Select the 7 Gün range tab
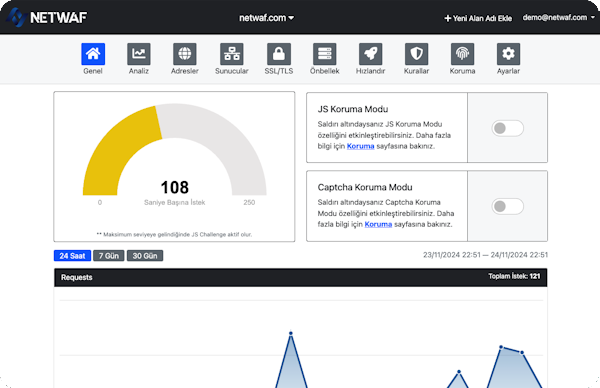600x388 pixels. 109,256
